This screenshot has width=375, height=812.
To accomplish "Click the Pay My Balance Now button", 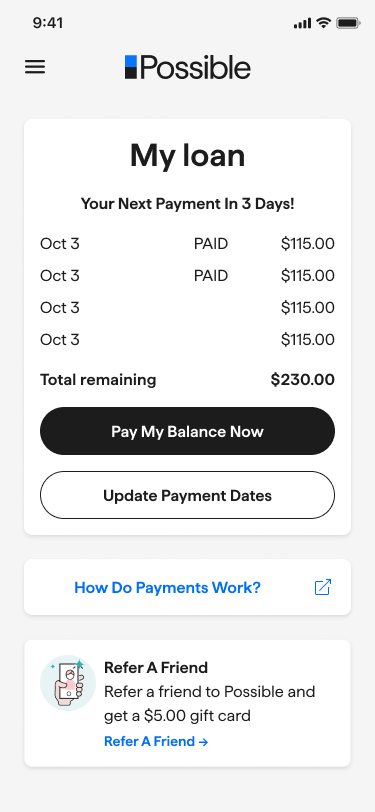I will click(188, 431).
